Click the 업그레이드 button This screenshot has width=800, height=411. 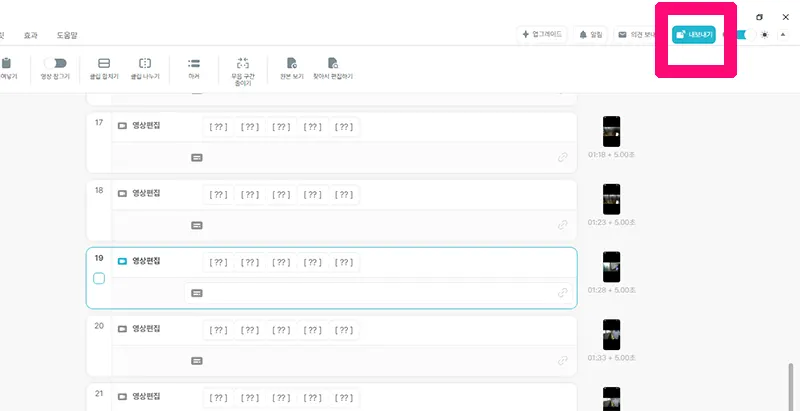[x=542, y=35]
